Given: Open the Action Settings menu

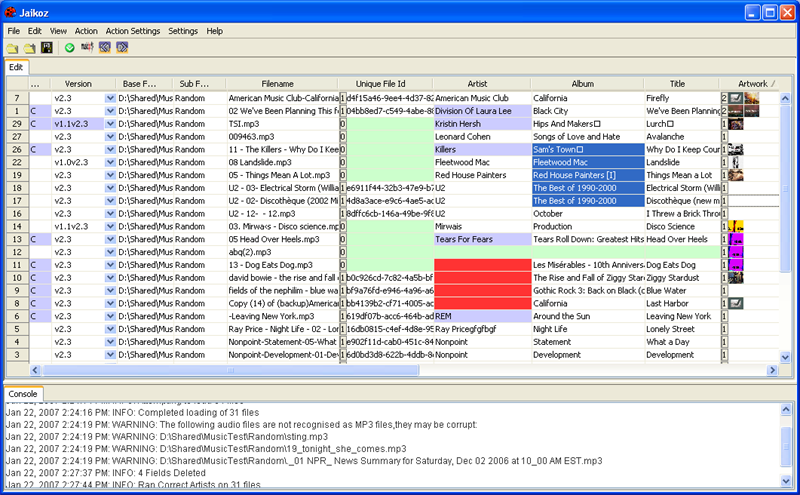Looking at the screenshot, I should [132, 31].
